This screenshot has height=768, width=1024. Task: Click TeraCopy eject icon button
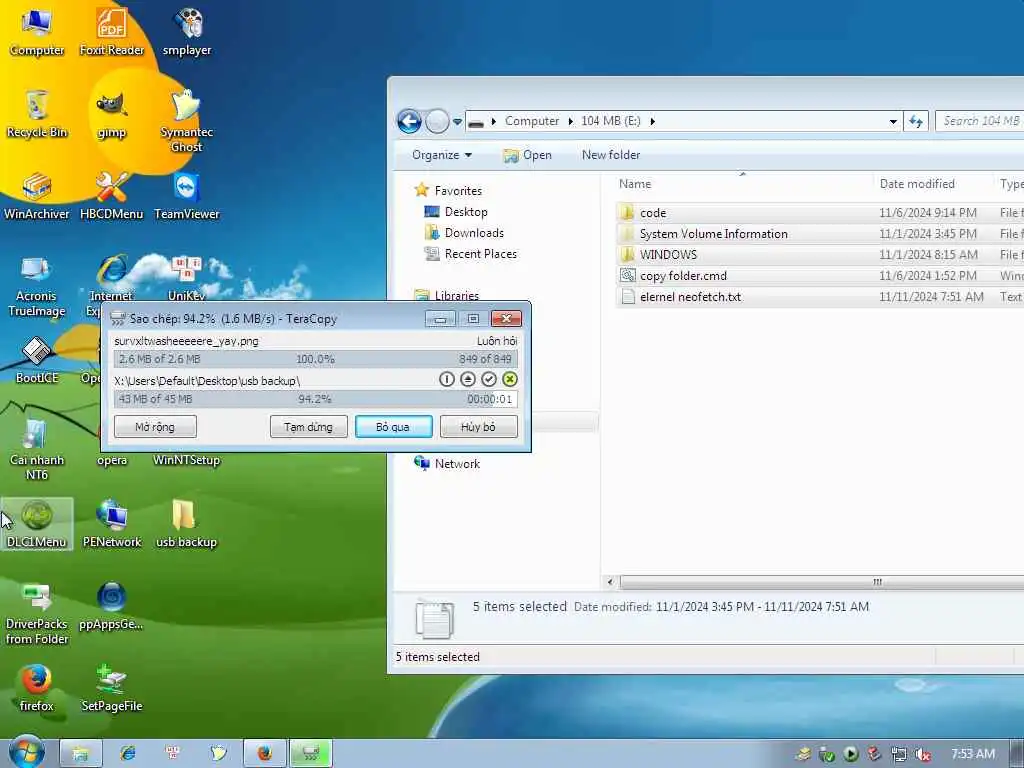[x=468, y=379]
